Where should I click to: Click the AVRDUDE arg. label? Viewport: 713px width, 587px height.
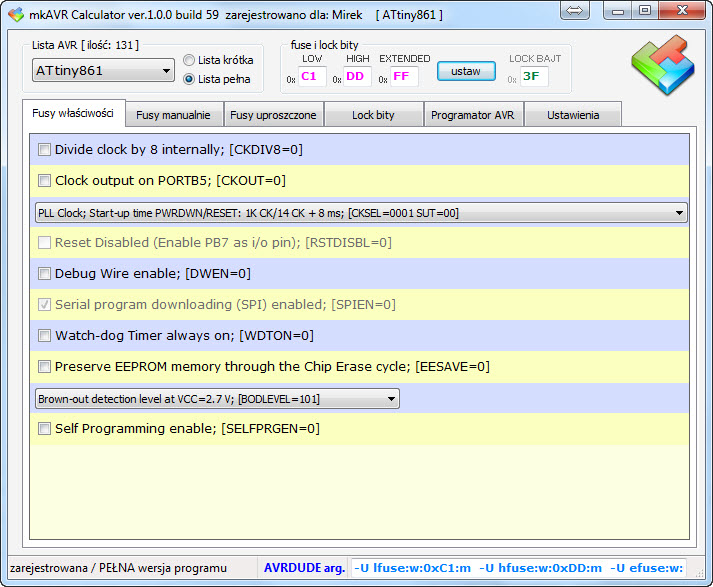tap(304, 568)
